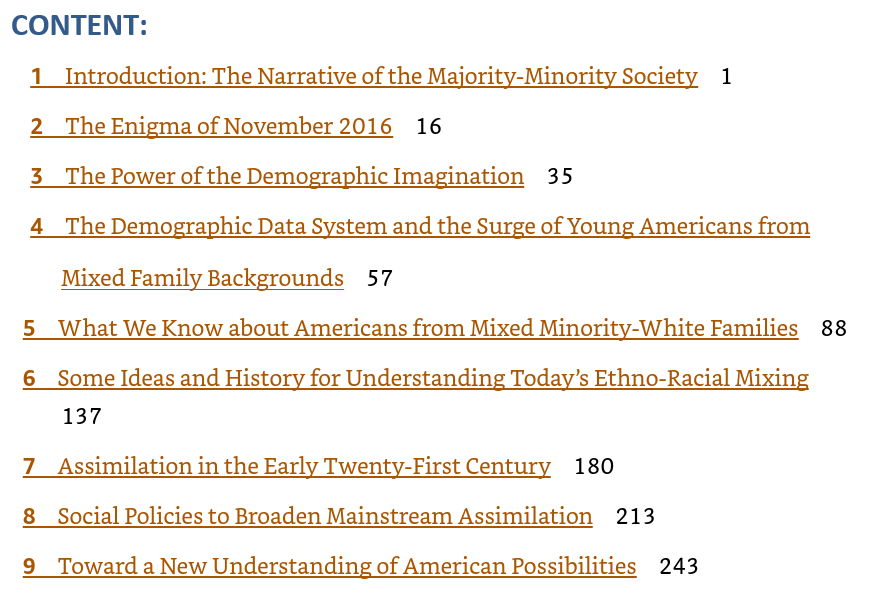Click page number 1 after the Introduction
Image resolution: width=874 pixels, height=612 pixels.
coord(726,77)
